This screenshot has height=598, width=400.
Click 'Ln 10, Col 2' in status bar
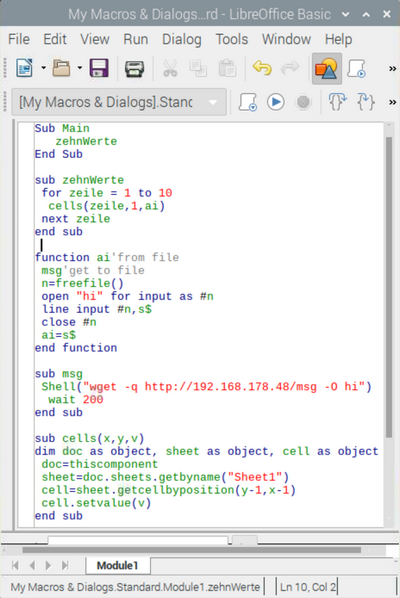pos(308,587)
